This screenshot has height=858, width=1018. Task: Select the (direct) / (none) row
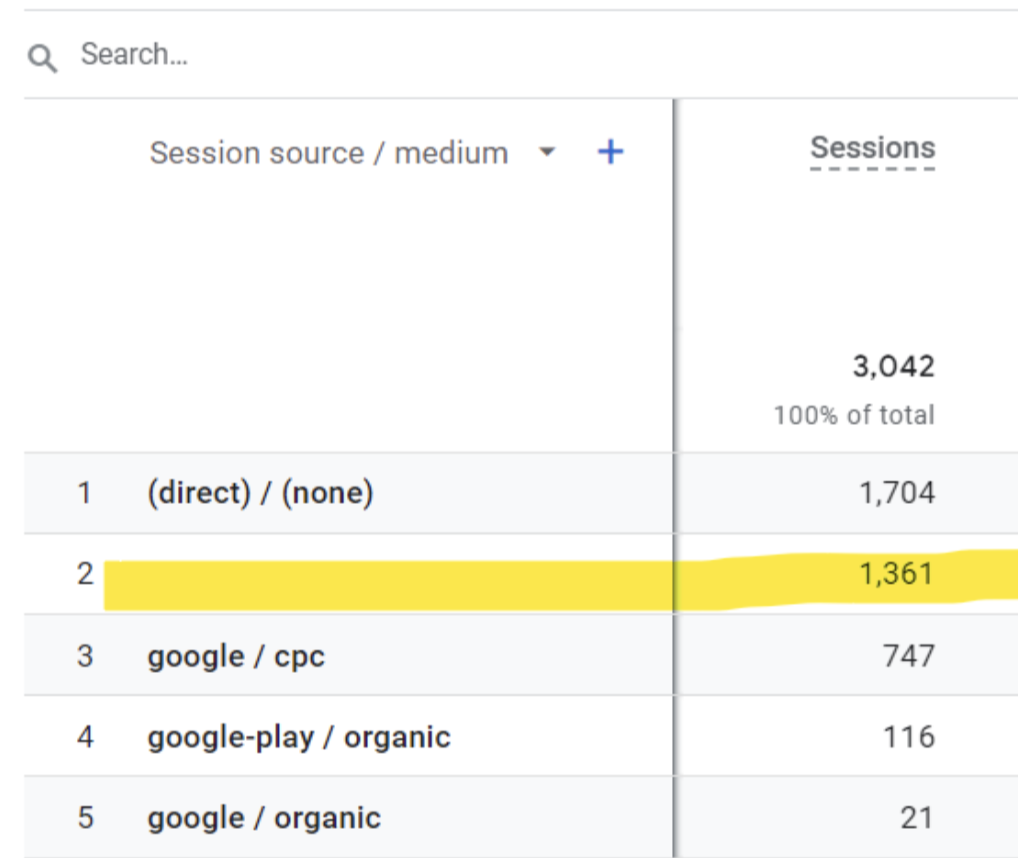521,493
